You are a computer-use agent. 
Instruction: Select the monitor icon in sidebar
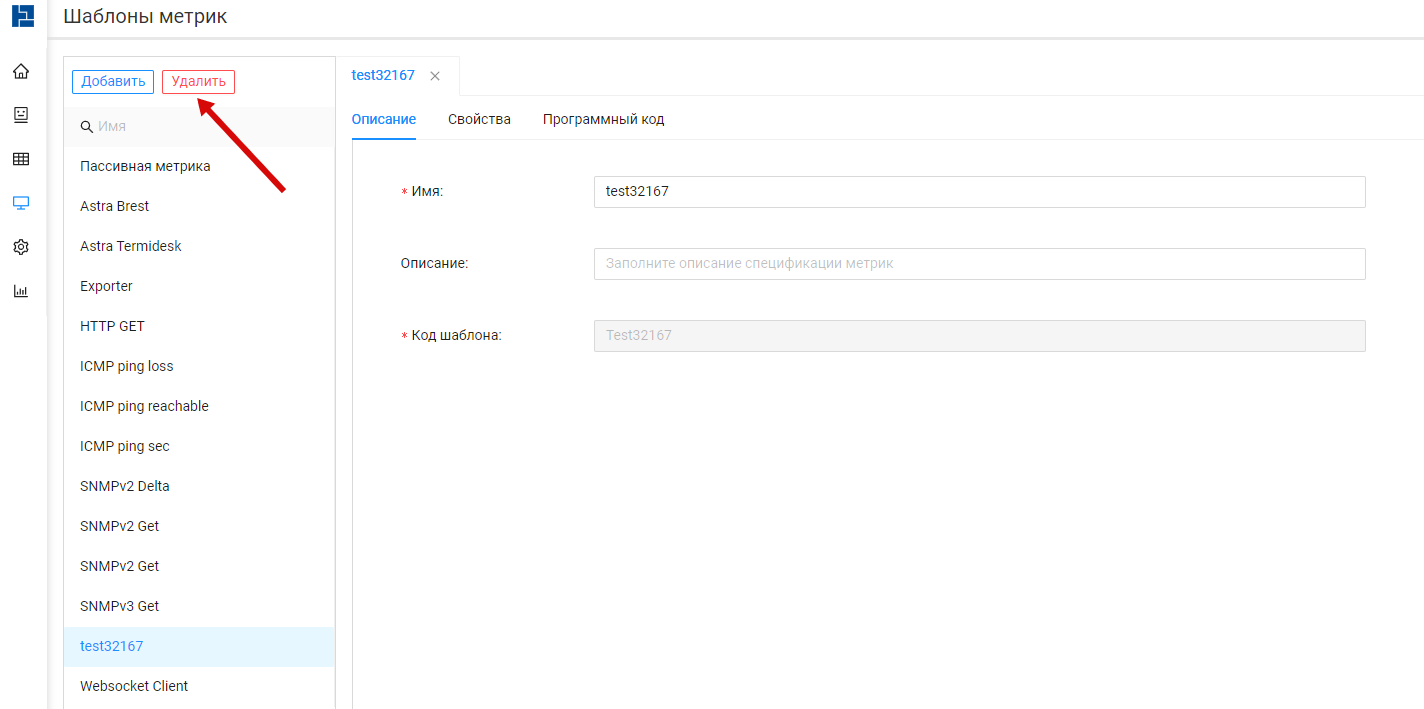(21, 203)
